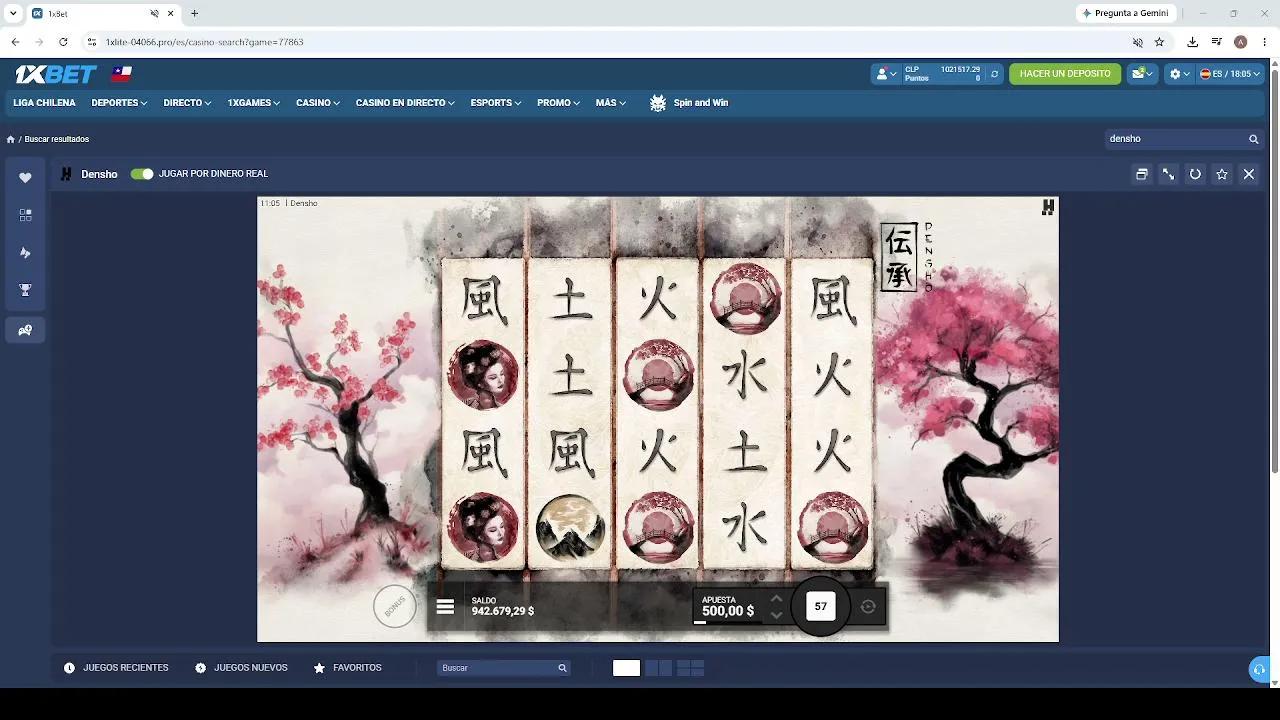Select four-game grid layout view
Screen dimensions: 1280x720
point(691,668)
